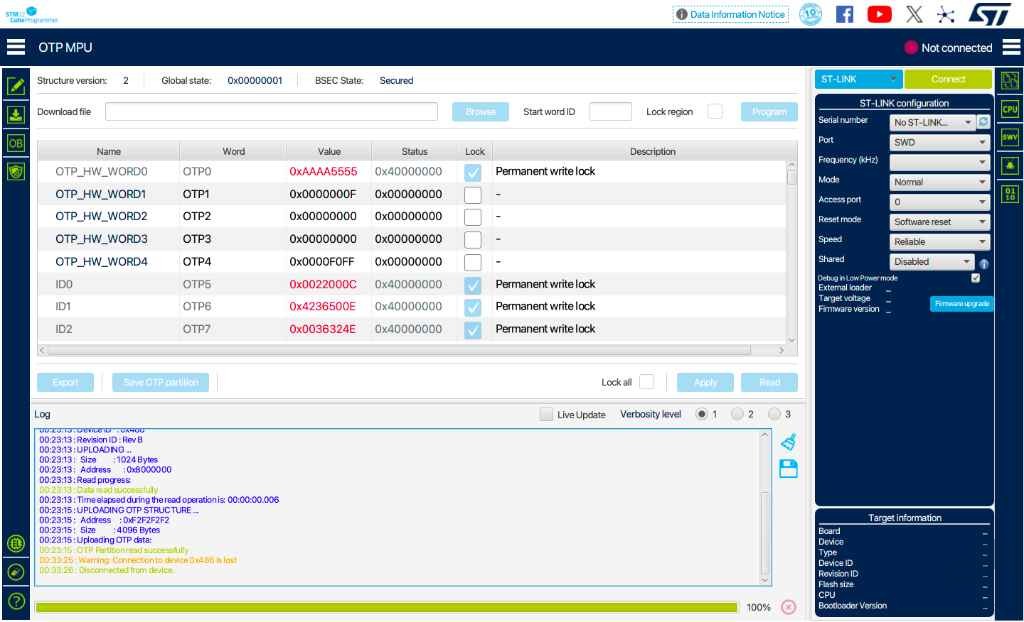Open the YouTube channel icon

(x=879, y=14)
